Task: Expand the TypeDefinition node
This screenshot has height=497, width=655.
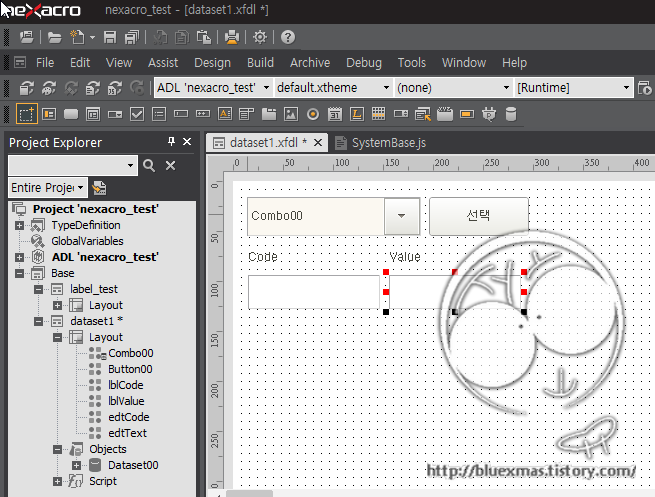Action: coord(19,226)
